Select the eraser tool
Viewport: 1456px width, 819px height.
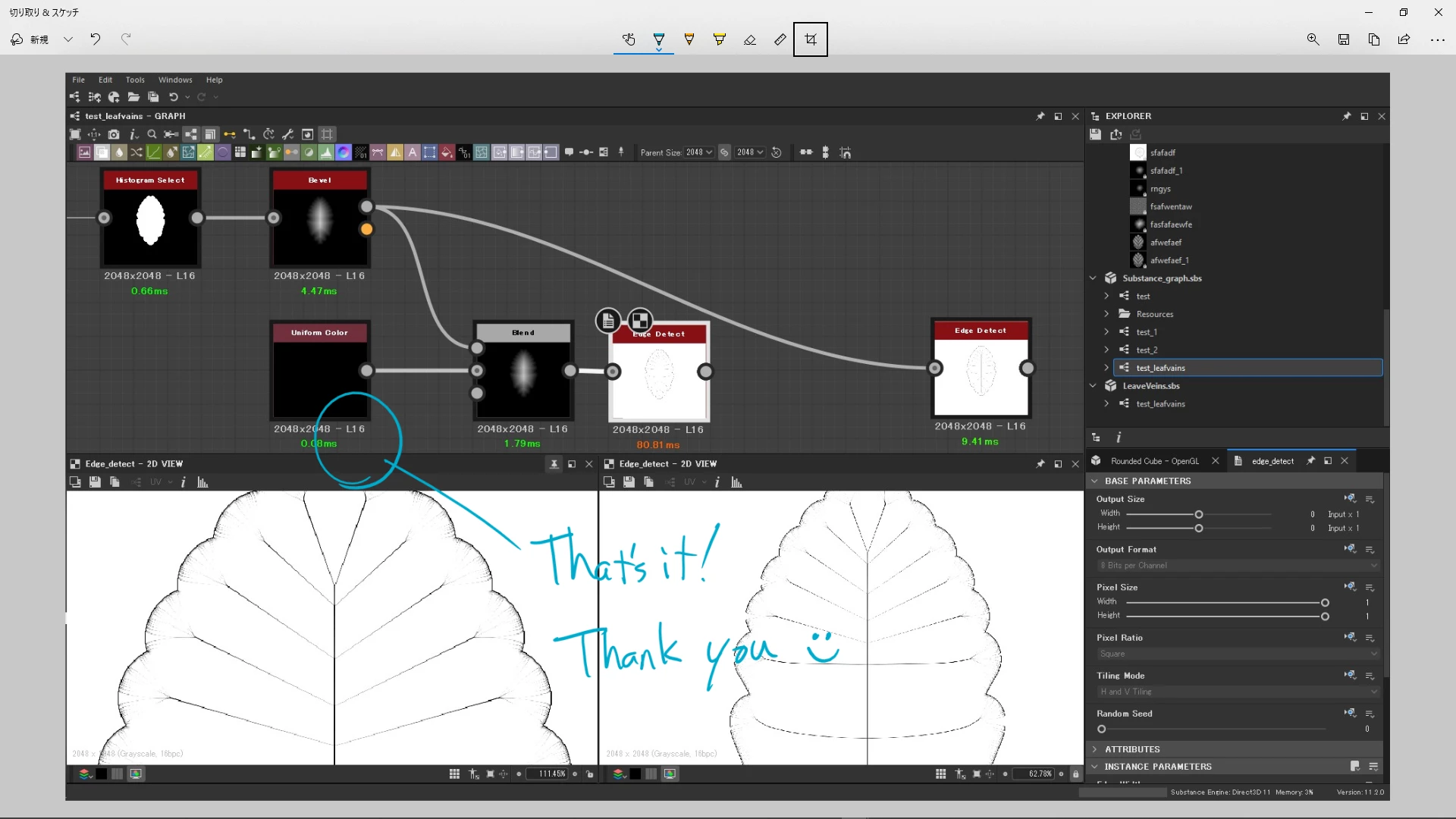click(749, 39)
